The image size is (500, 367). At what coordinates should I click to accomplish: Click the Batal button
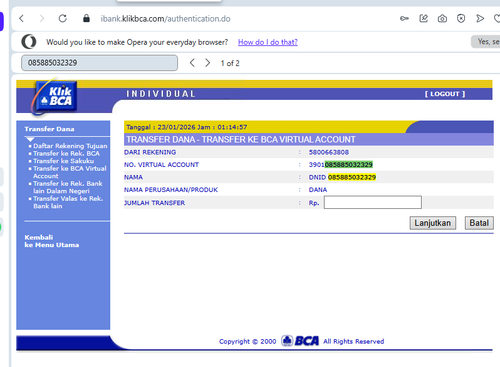point(479,223)
